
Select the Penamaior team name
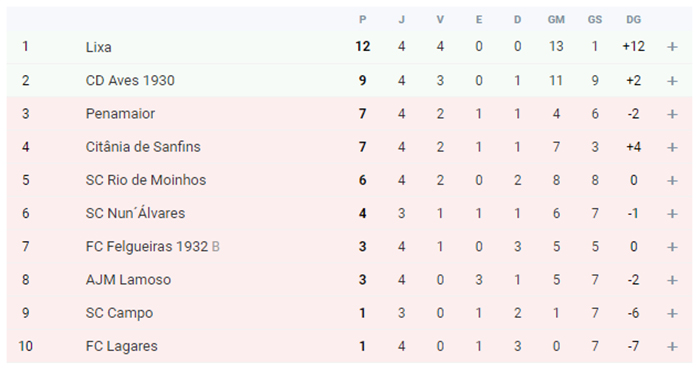pyautogui.click(x=120, y=113)
